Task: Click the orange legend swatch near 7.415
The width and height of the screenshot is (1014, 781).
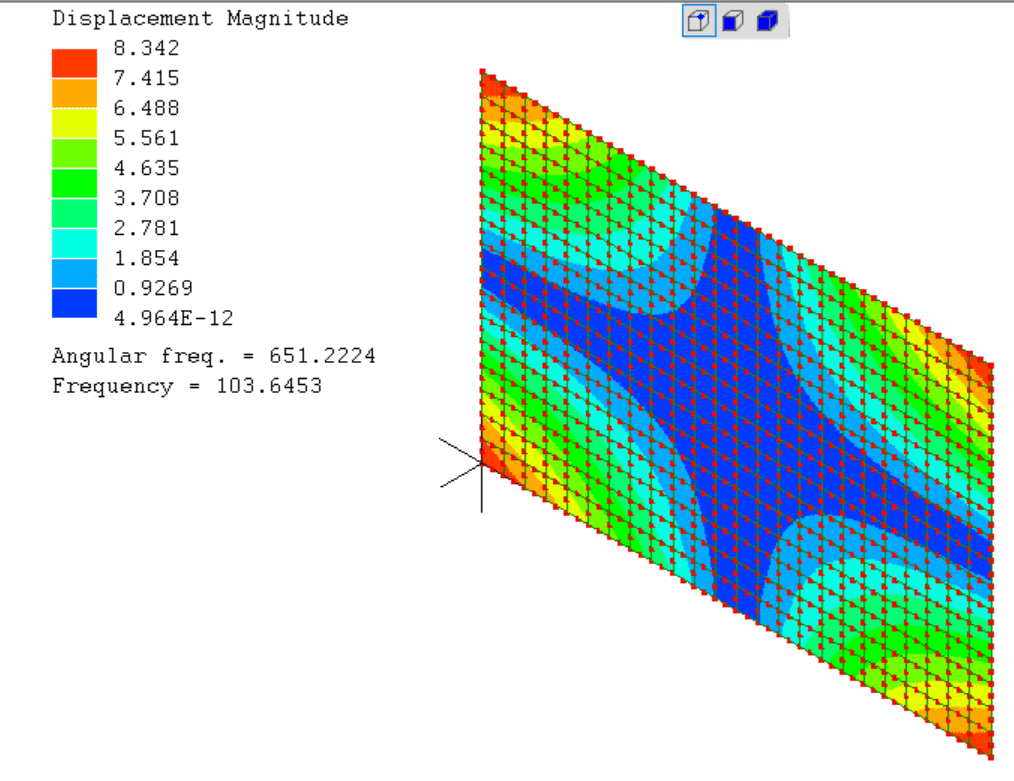Action: click(74, 93)
